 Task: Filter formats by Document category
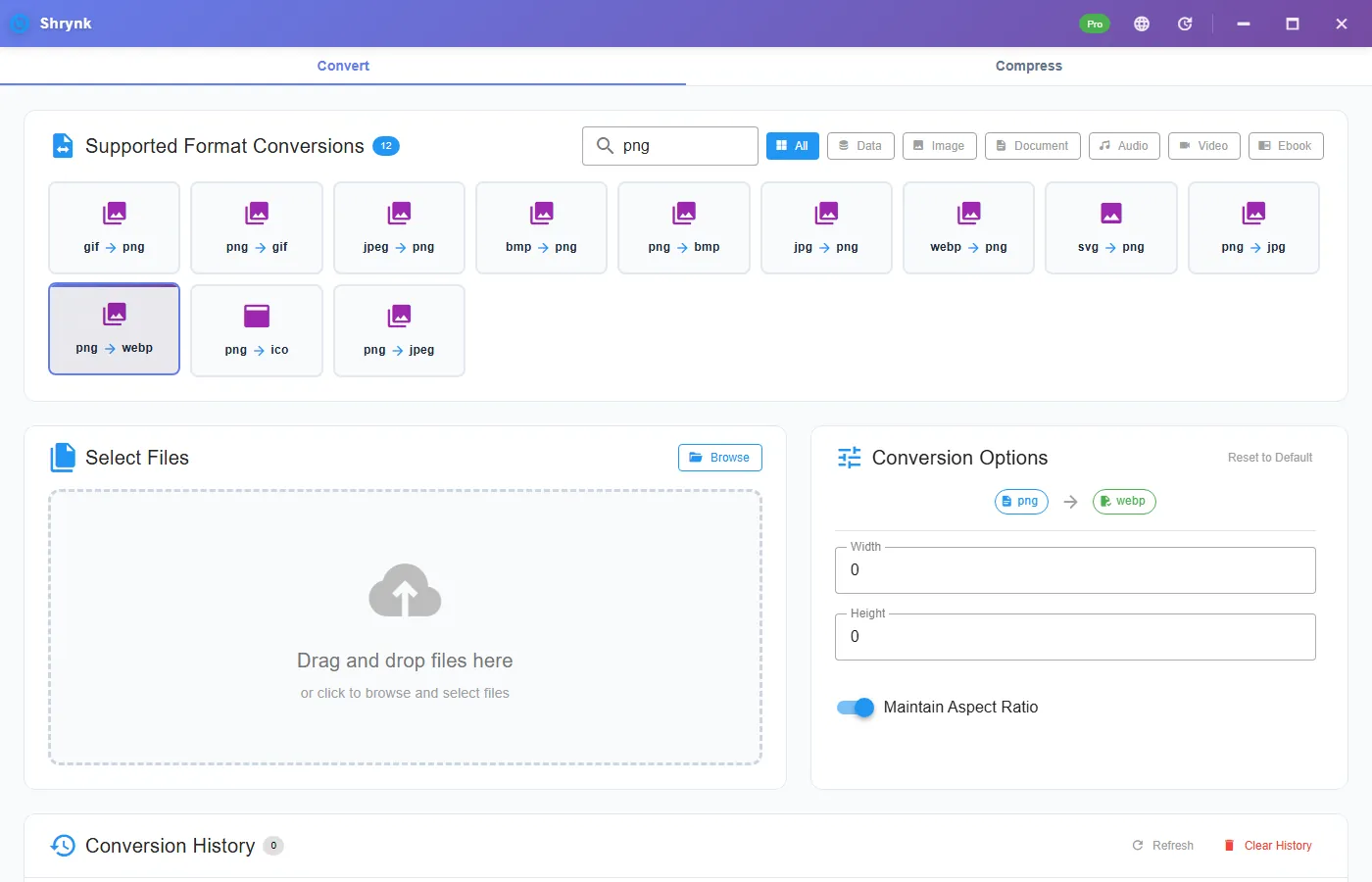pos(1033,146)
